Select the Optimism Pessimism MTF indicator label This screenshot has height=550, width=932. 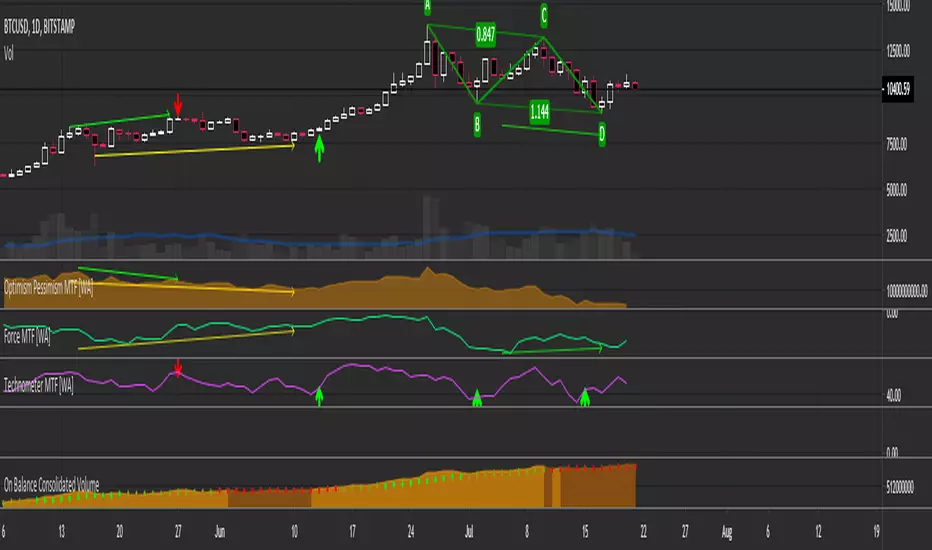click(49, 288)
